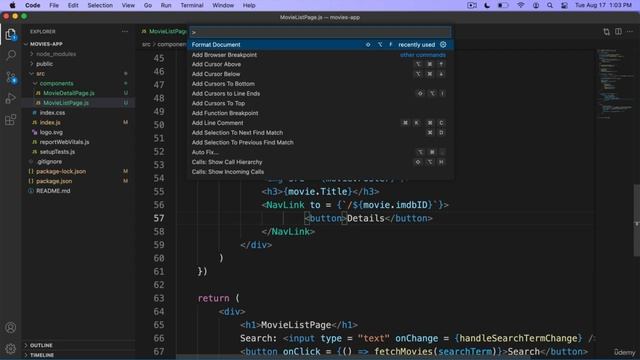640x360 pixels.
Task: Open package.json in the explorer
Action: pos(54,181)
